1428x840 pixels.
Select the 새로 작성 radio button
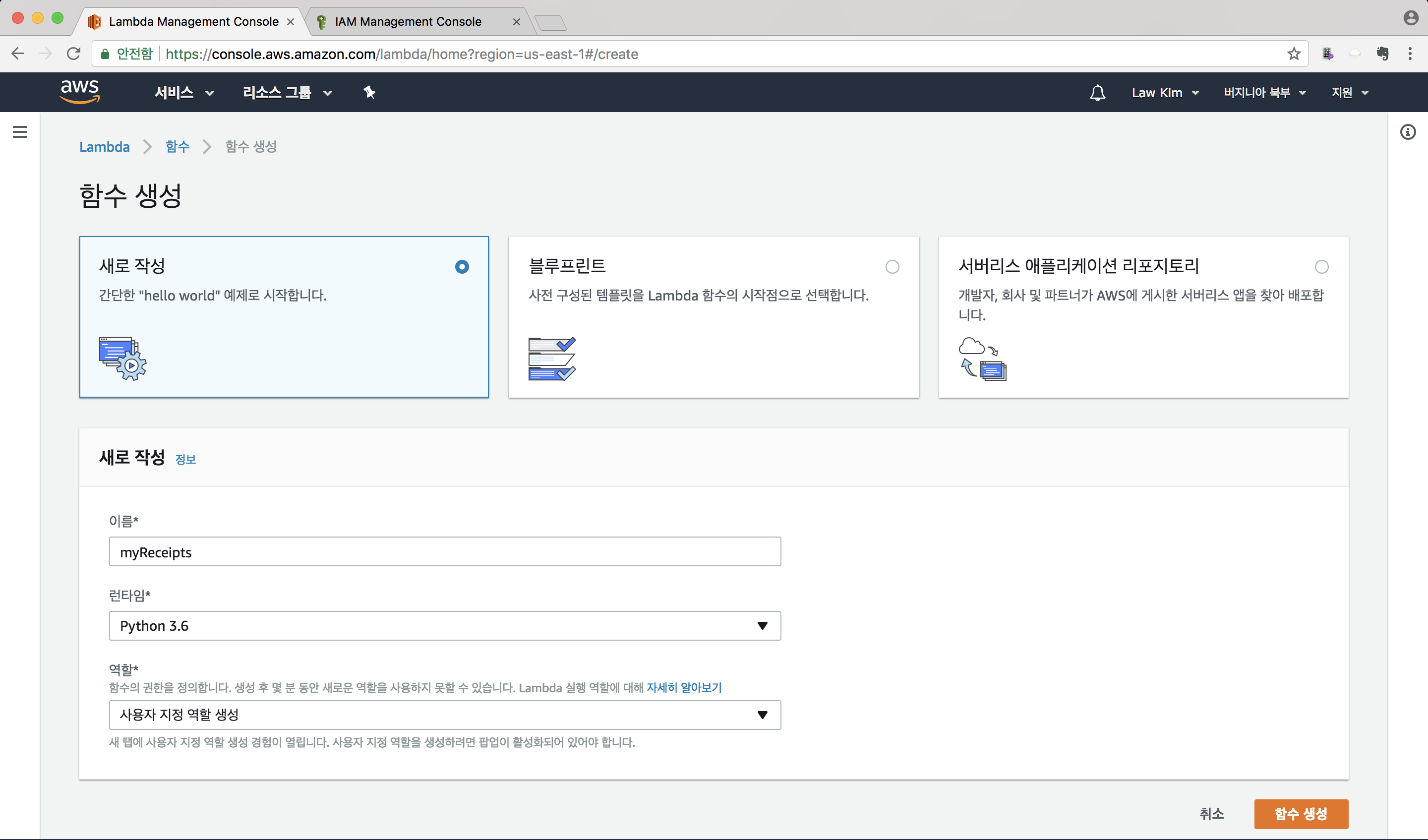[462, 267]
